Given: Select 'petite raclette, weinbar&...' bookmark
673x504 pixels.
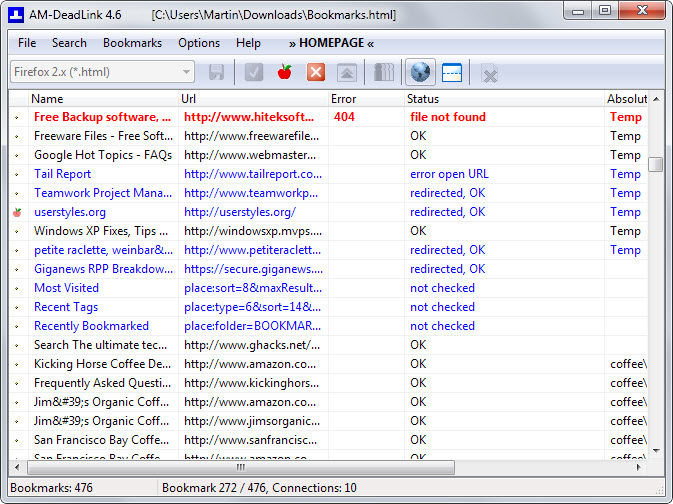Looking at the screenshot, I should point(103,250).
